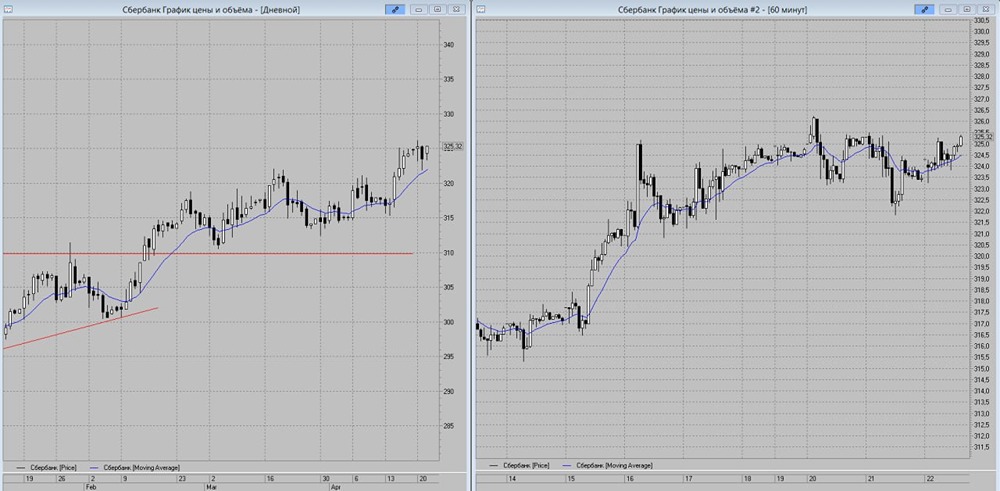1000x491 pixels.
Task: Select the red sloping trend line on the daily chart
Action: coord(80,328)
